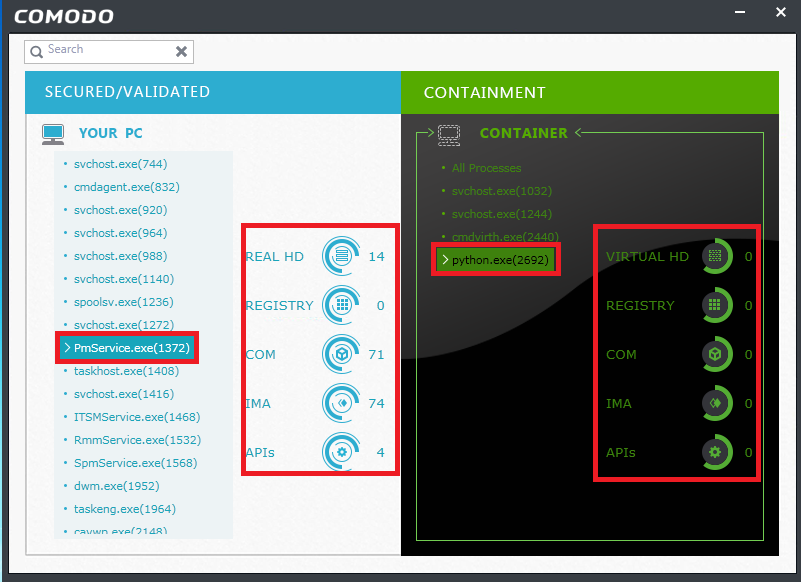Click the blue Registry grid icon
The image size is (801, 582).
[x=341, y=305]
